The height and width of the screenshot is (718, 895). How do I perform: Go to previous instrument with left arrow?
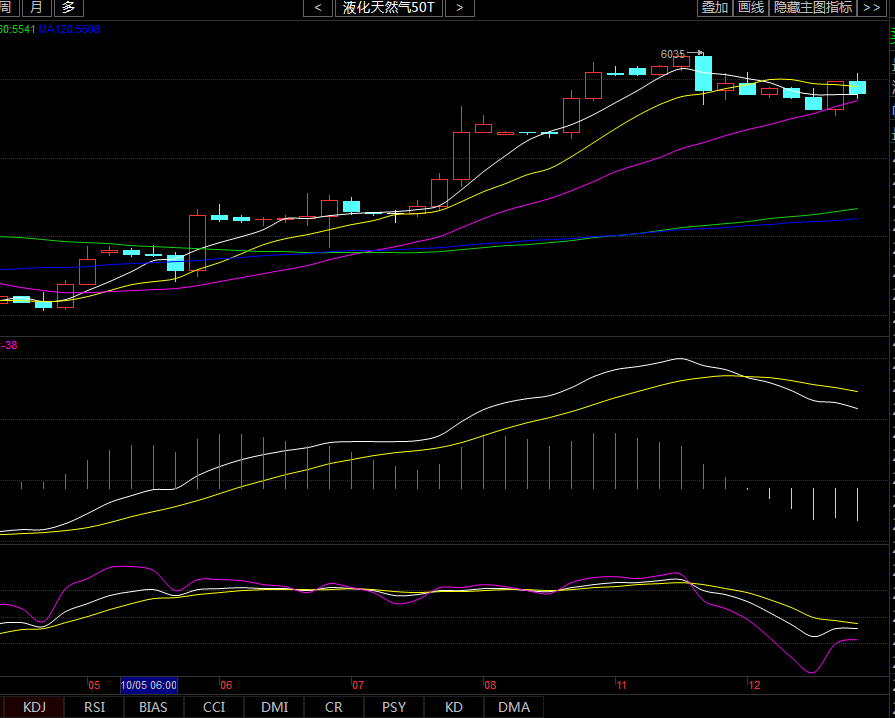[x=318, y=8]
